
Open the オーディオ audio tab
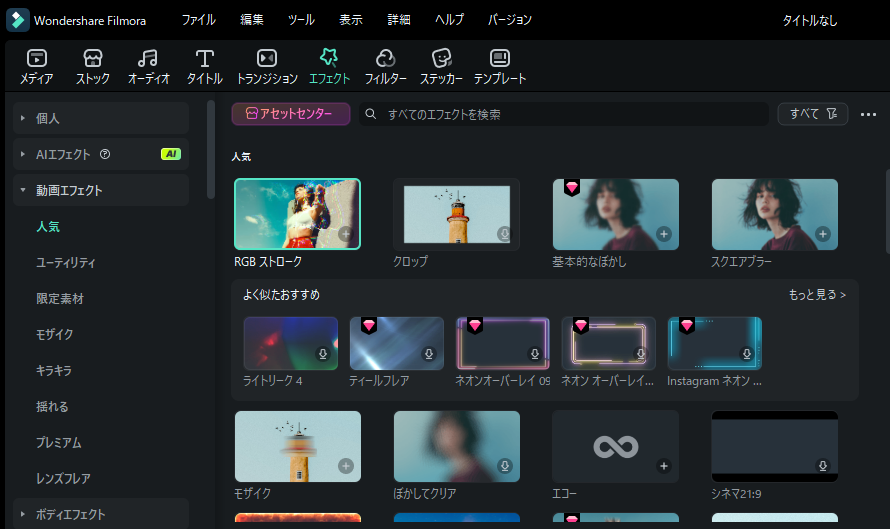pos(148,67)
